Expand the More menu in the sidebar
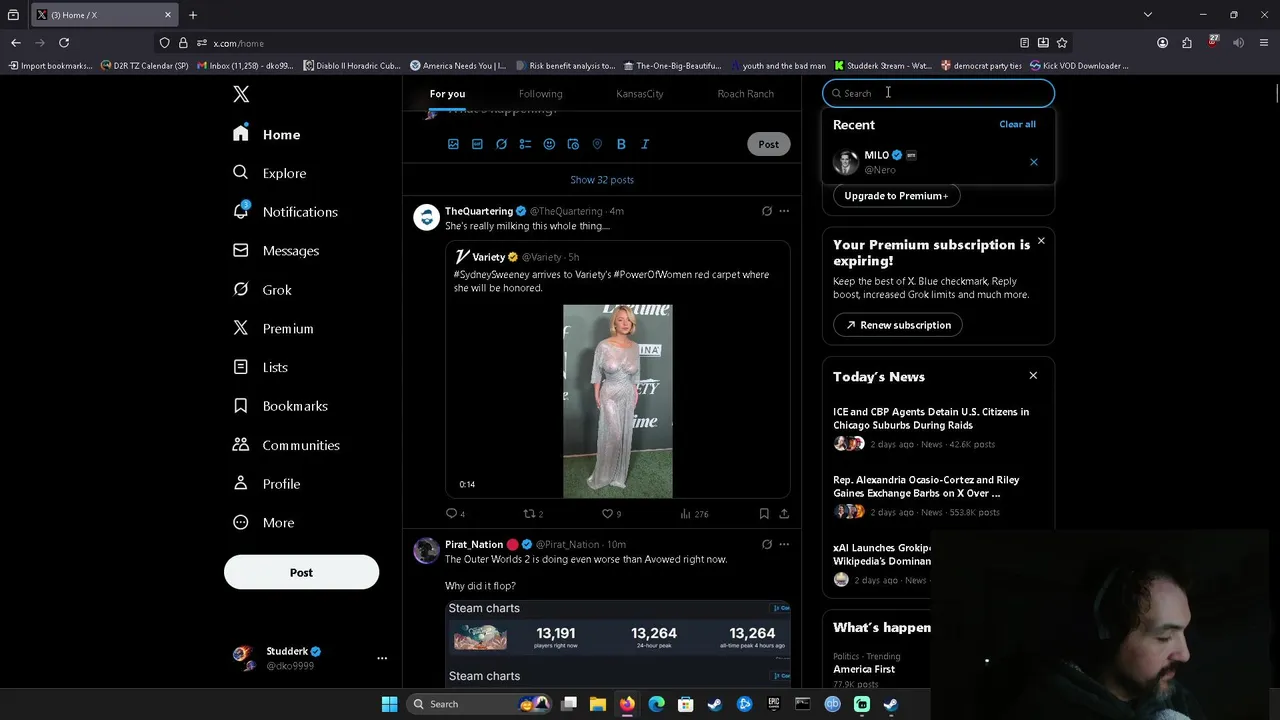Screen dimensions: 1280x720 pyautogui.click(x=264, y=522)
